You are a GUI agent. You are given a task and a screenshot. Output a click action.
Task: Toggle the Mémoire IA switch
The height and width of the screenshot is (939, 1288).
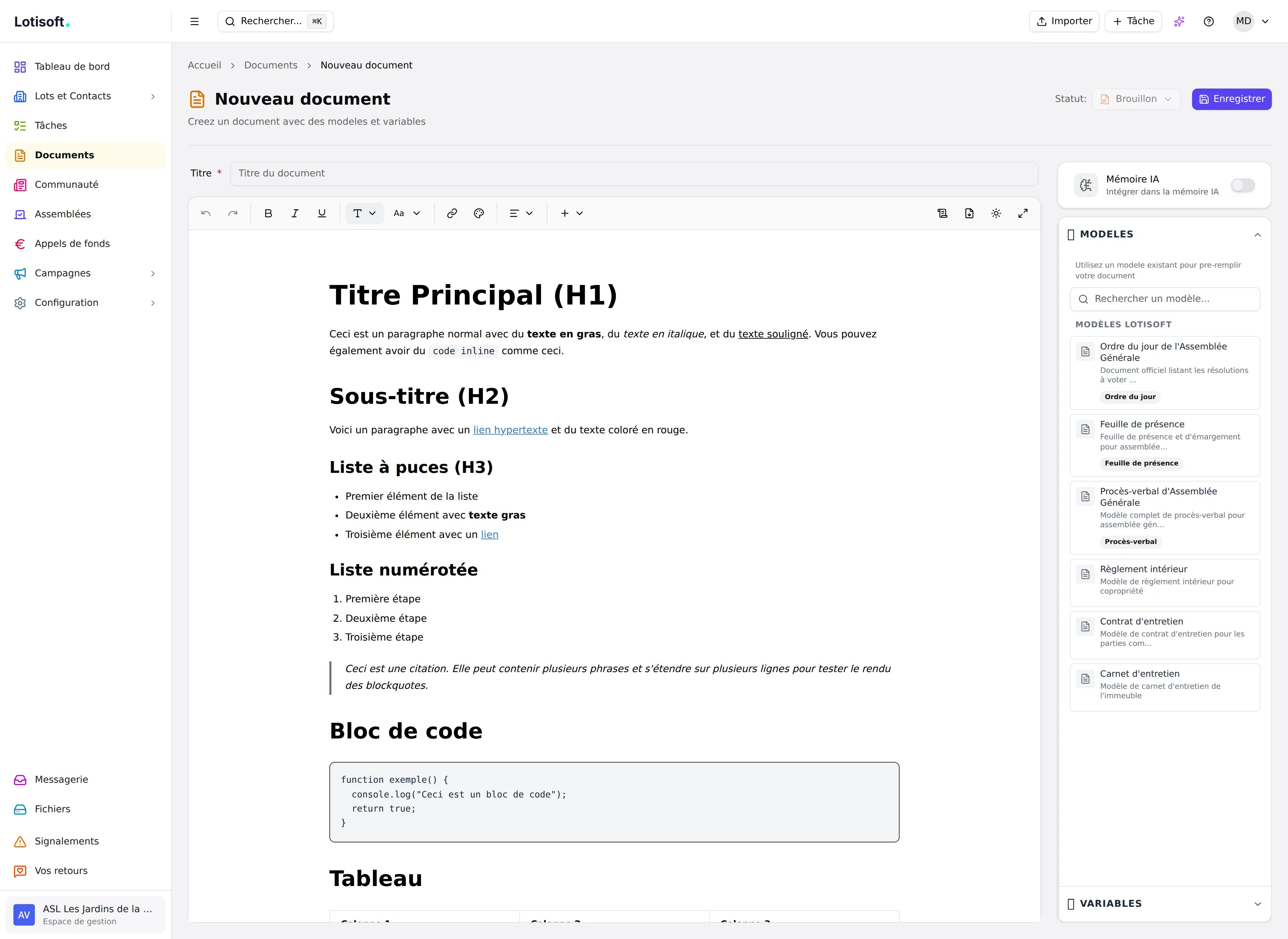[x=1242, y=185]
